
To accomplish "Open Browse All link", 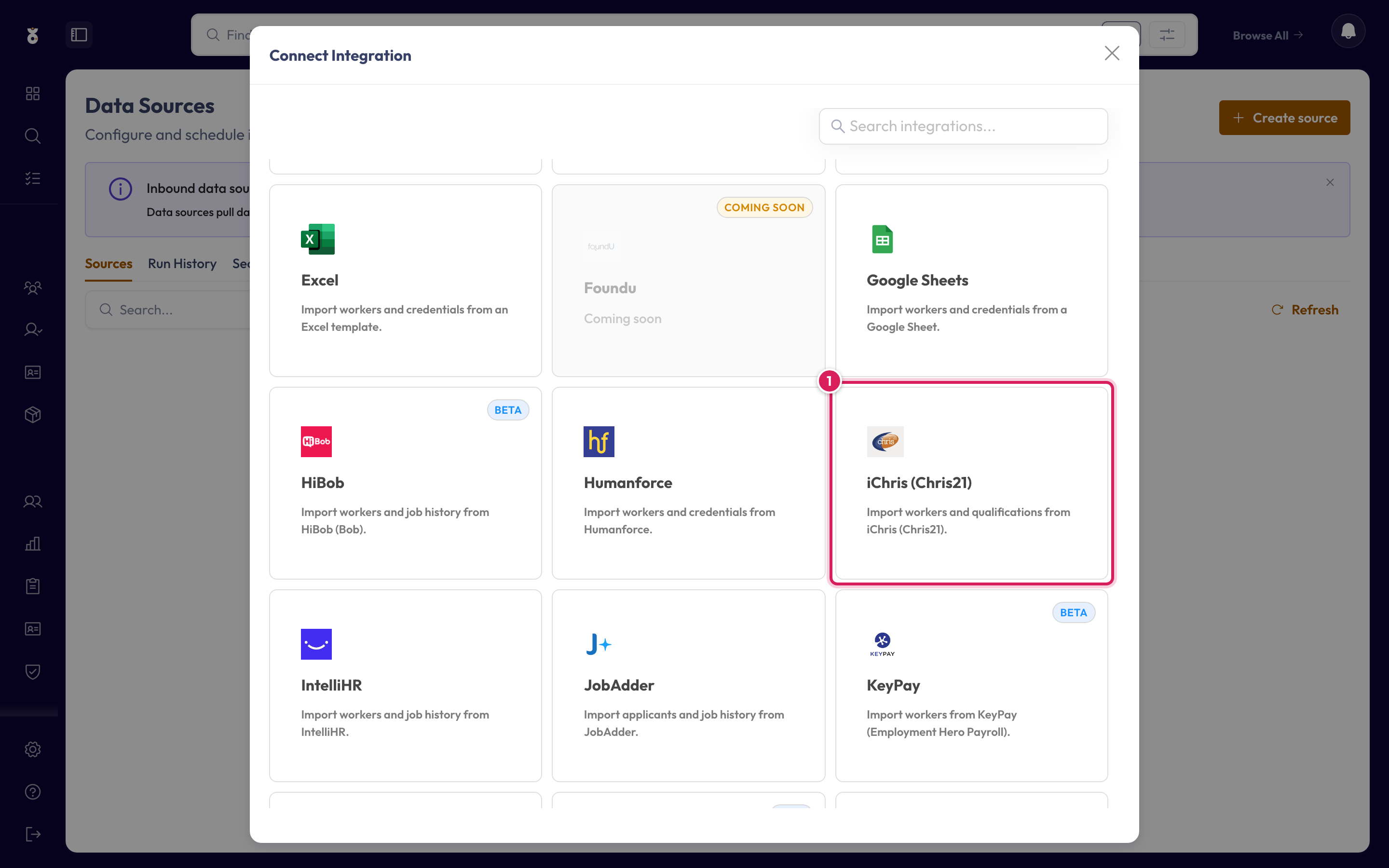I will [1267, 36].
